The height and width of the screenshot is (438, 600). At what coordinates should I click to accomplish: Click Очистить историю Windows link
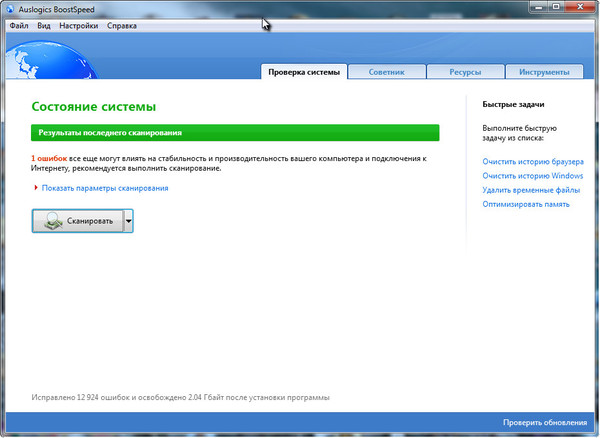[x=533, y=176]
